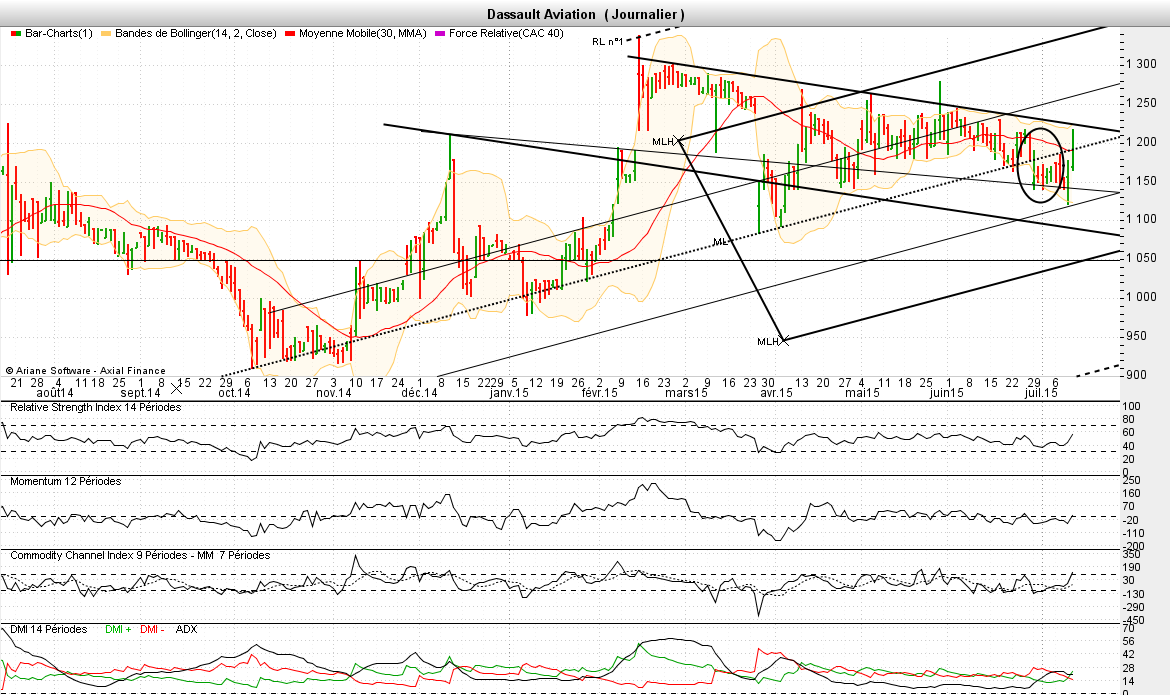The image size is (1170, 695).
Task: Click the Bandes de Bollinger yellow legend swatch
Action: (105, 34)
